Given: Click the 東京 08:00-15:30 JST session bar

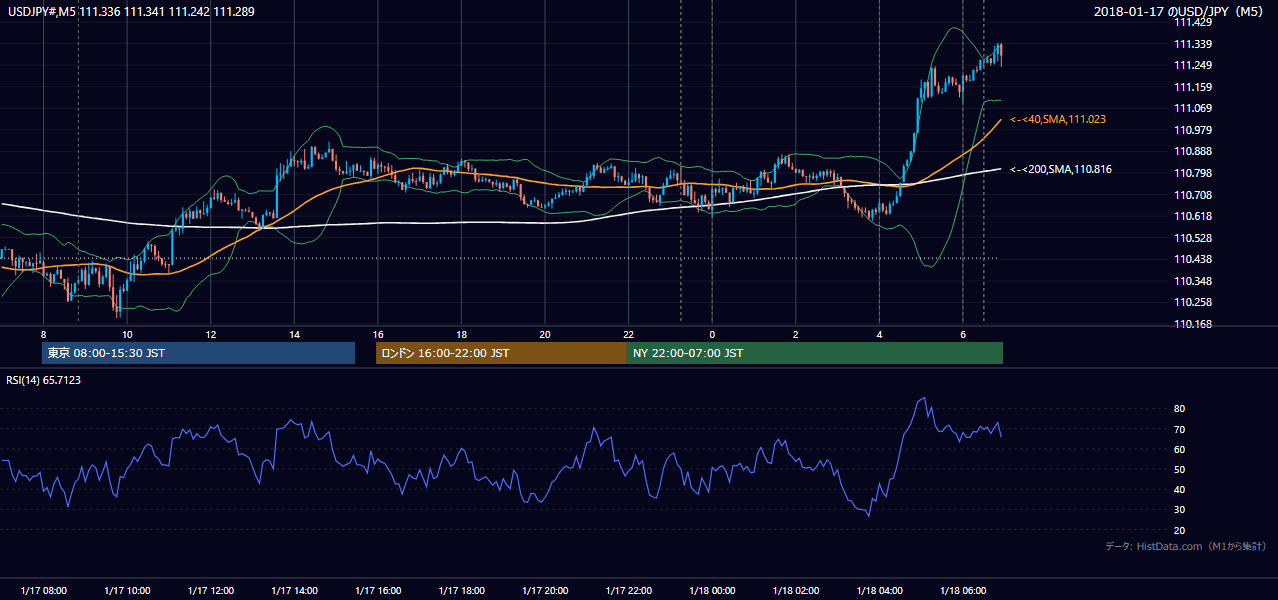Looking at the screenshot, I should click(198, 353).
